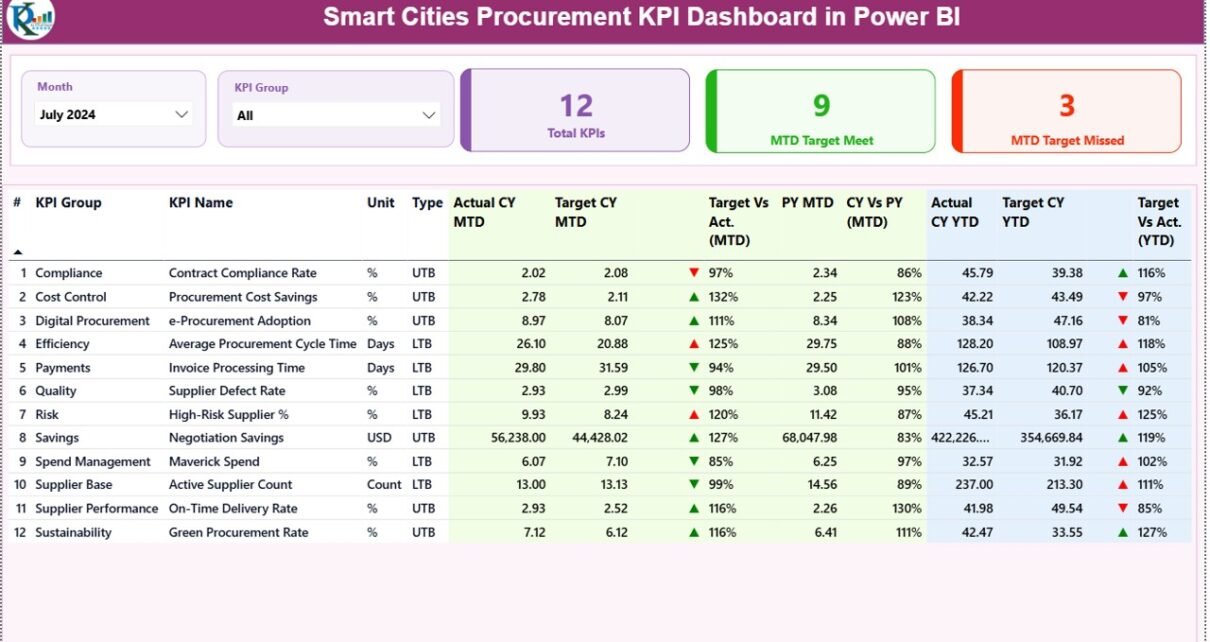Click the sort arrow under the # column
This screenshot has width=1210, height=642.
tap(17, 252)
